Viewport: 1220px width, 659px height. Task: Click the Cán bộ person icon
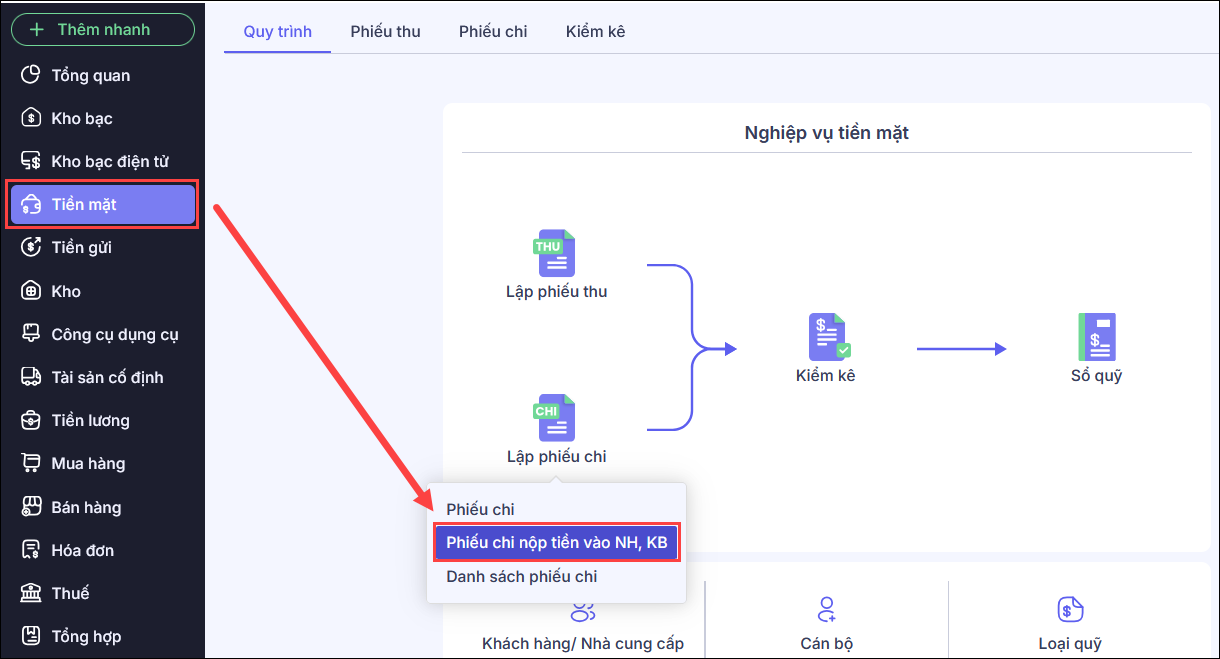click(x=826, y=608)
